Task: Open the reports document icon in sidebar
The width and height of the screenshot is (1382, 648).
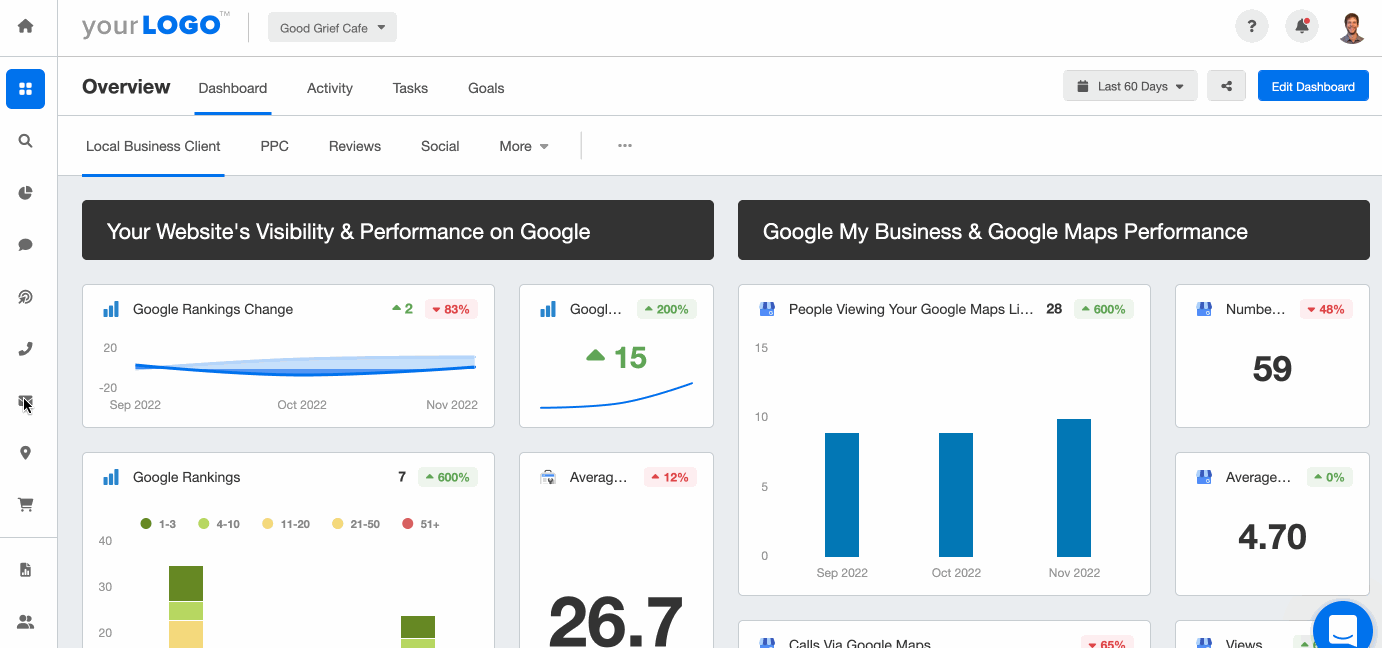Action: [x=26, y=570]
